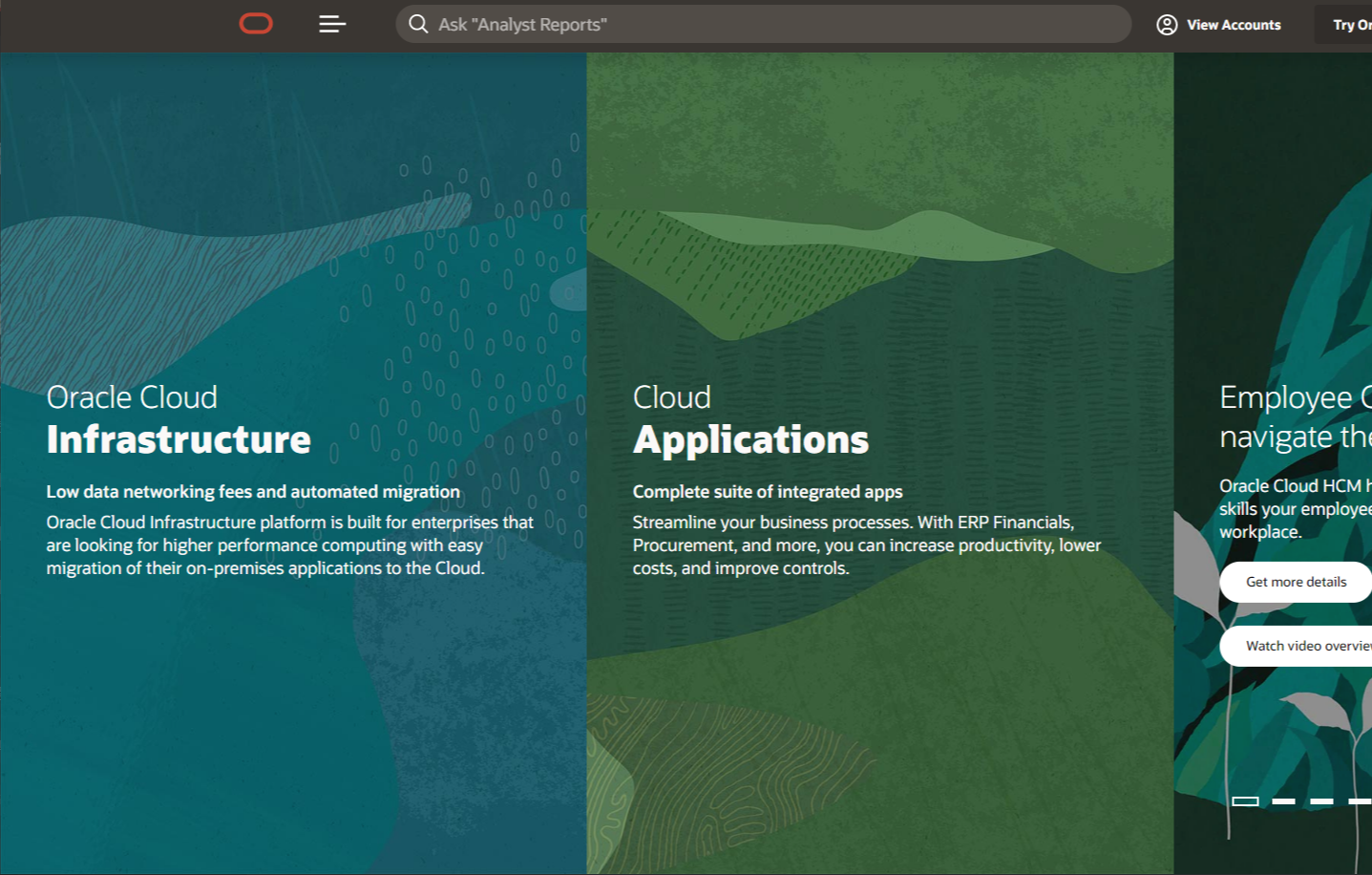Click "Low data networking fees and automated migration" text
Screen dimensions: 1372x875
tap(253, 491)
